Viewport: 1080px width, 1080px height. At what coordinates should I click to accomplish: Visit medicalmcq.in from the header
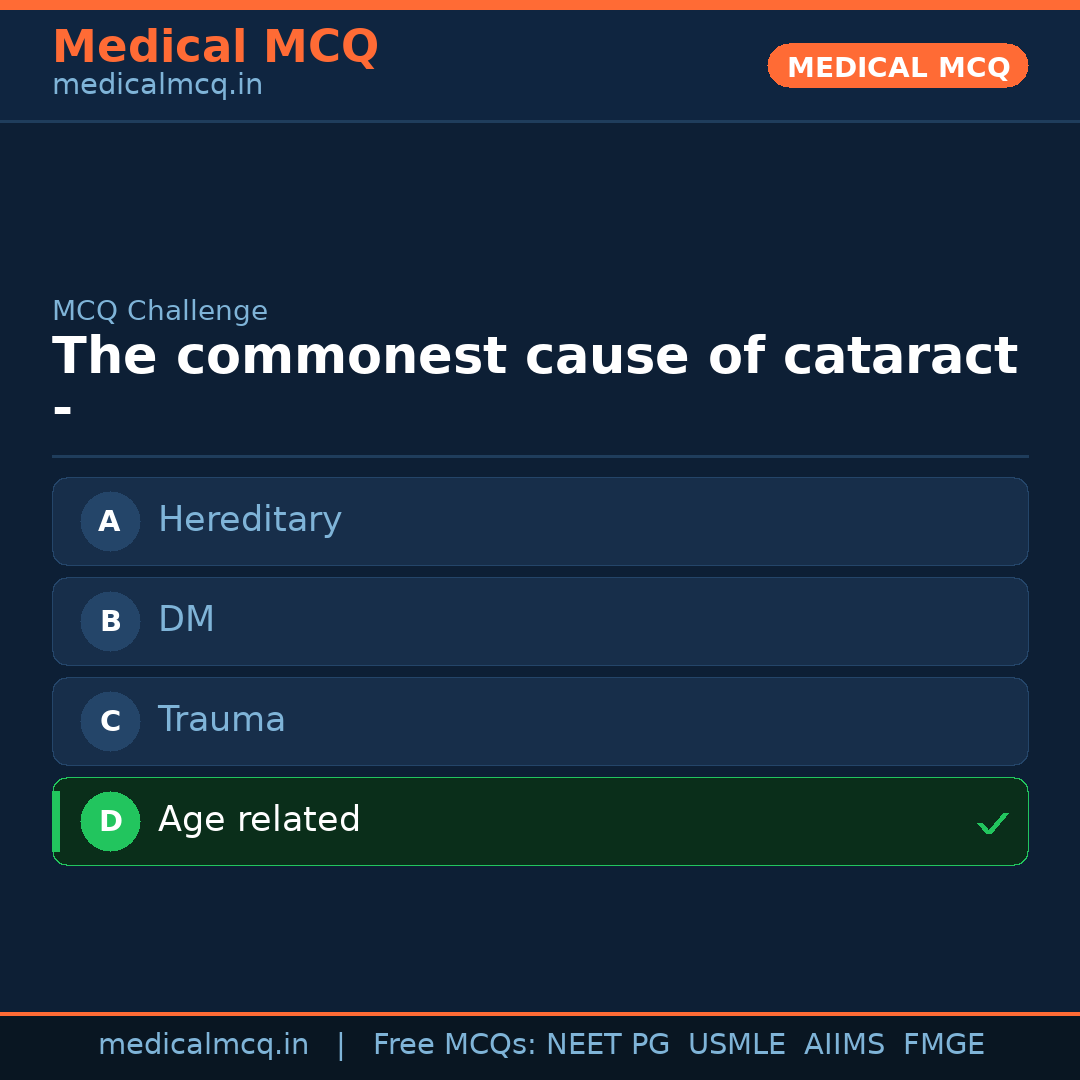click(x=156, y=84)
